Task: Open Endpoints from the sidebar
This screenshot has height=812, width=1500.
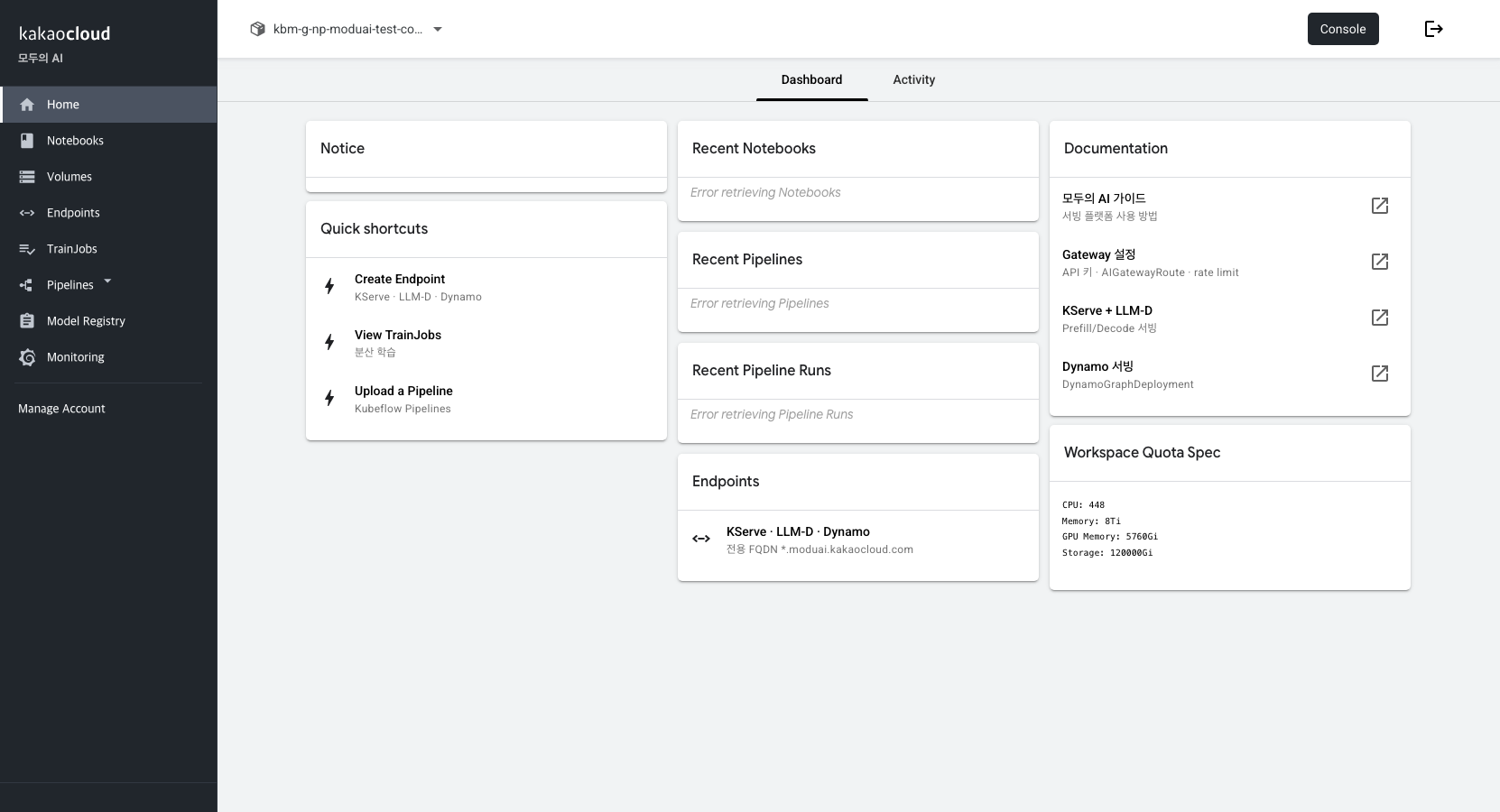Action: point(108,213)
